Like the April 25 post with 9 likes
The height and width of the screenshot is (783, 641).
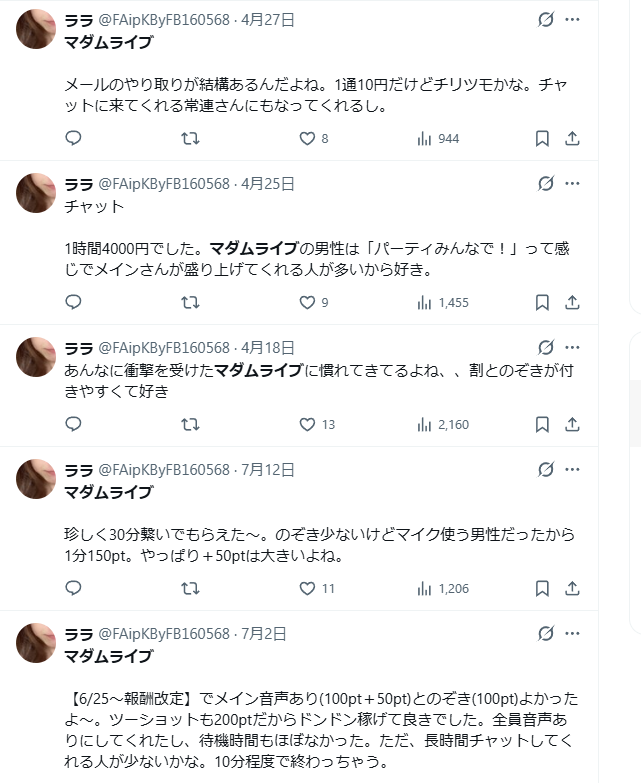click(307, 302)
